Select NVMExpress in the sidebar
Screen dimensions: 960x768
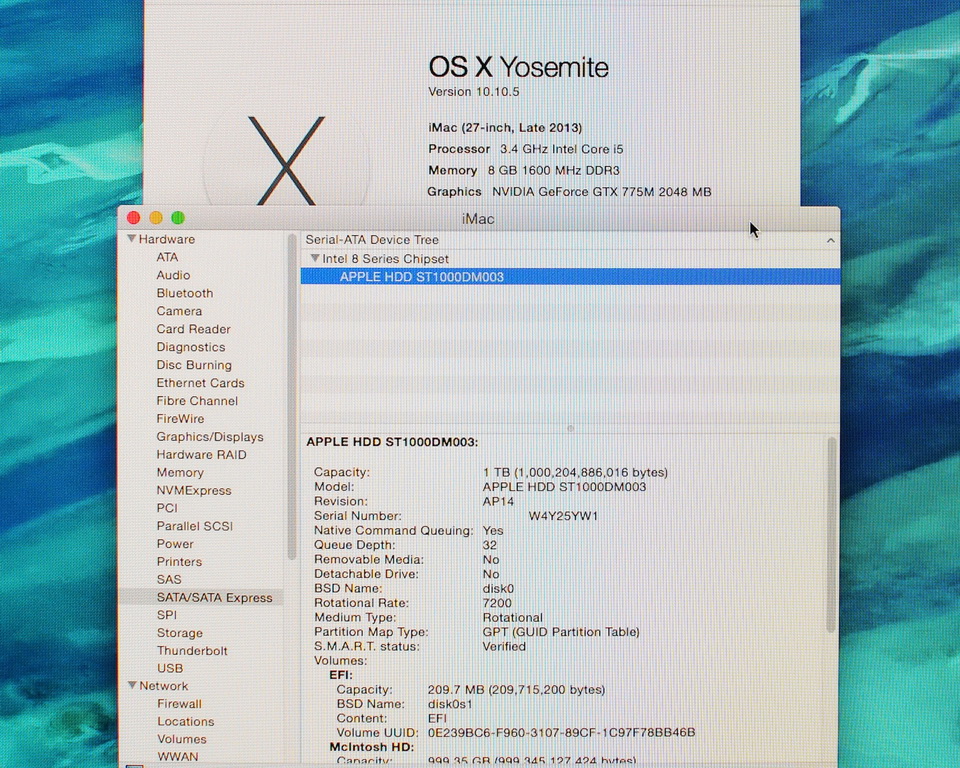click(x=194, y=490)
